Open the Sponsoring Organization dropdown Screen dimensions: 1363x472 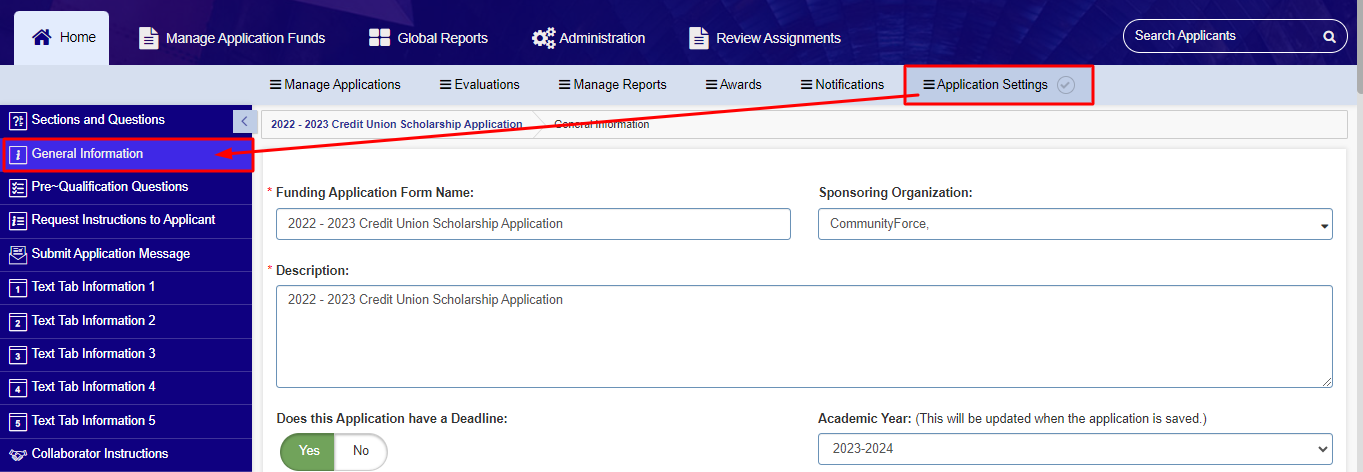(x=1075, y=224)
